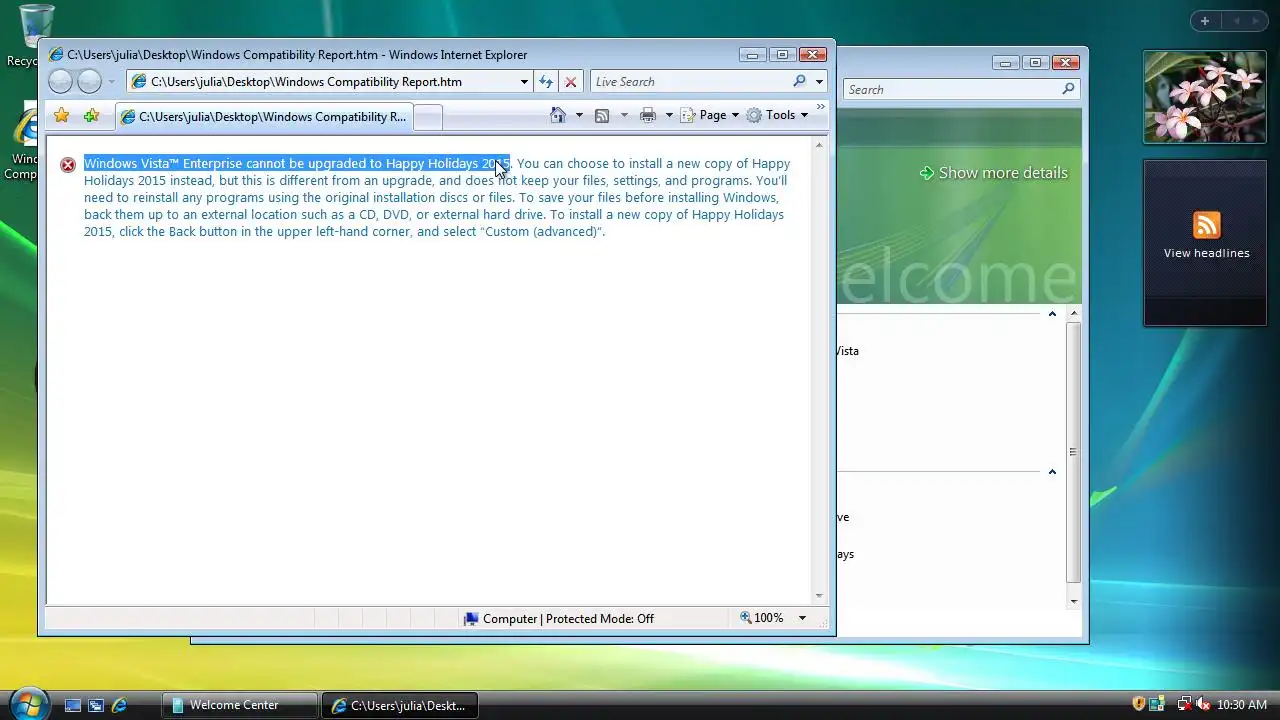
Task: Open the search provider options dropdown
Action: coord(819,82)
